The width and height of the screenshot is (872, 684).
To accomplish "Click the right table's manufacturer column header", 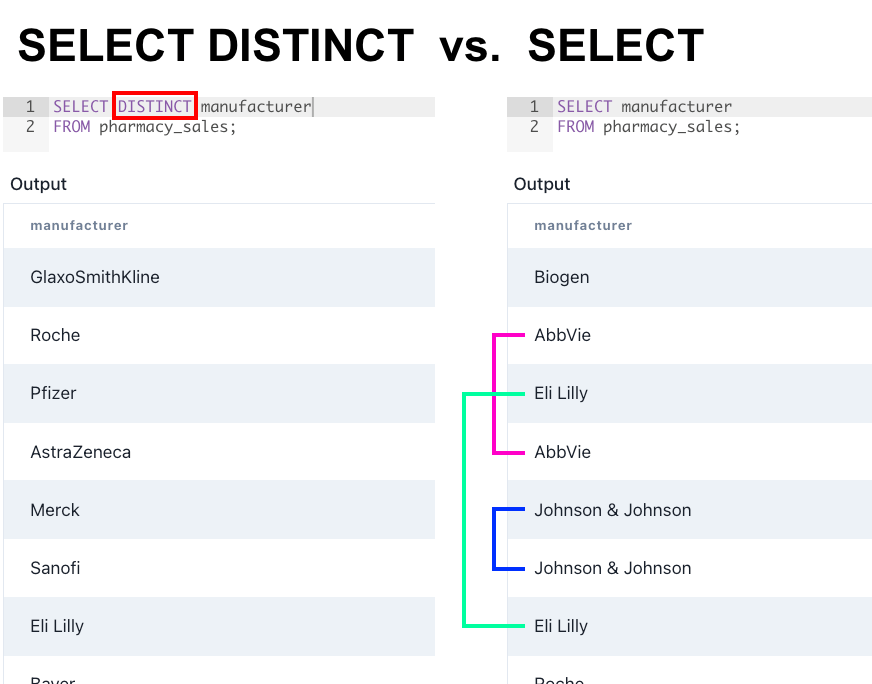I will point(583,226).
